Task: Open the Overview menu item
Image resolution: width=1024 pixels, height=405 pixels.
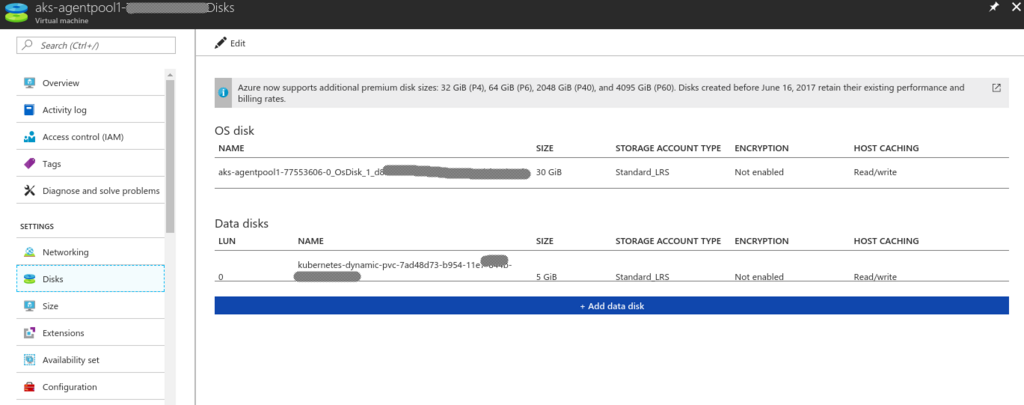Action: [x=90, y=83]
